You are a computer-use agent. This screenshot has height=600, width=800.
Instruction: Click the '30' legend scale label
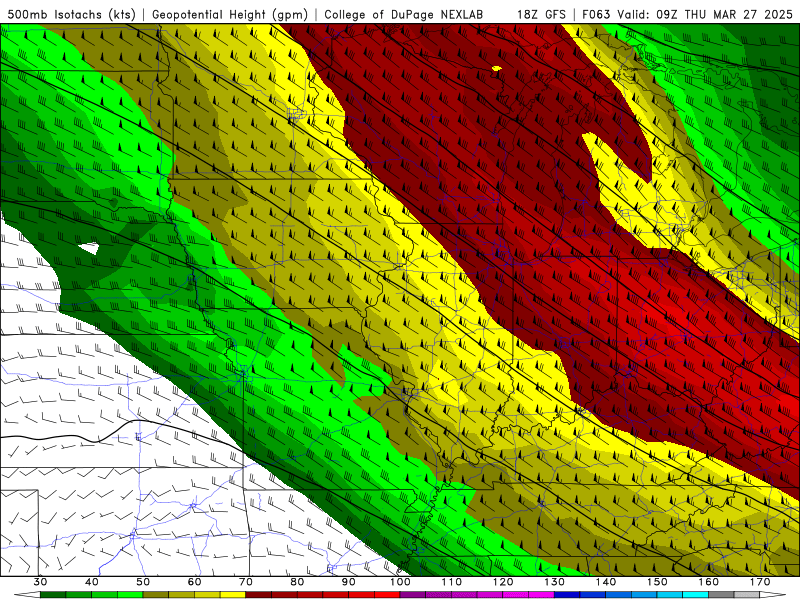tap(40, 582)
